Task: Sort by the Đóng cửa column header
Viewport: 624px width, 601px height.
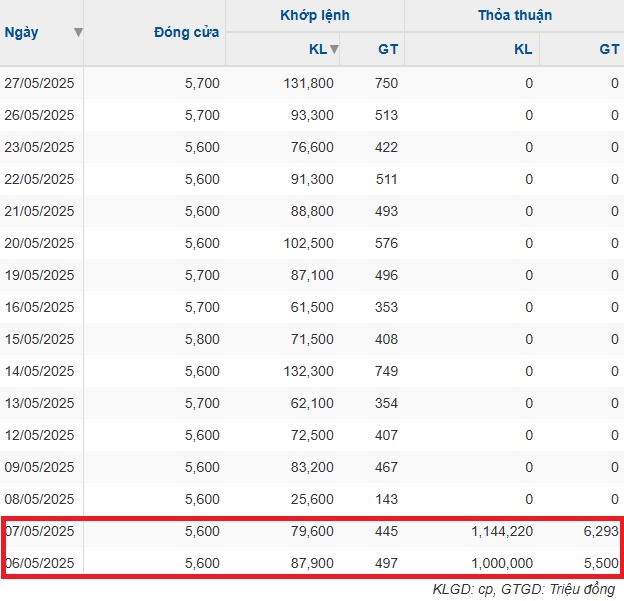Action: tap(187, 32)
